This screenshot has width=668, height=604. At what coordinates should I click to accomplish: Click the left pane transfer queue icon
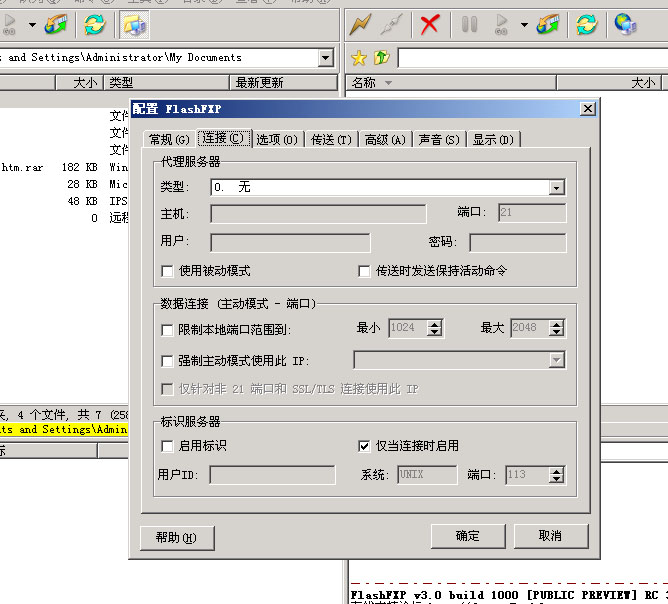[x=56, y=24]
